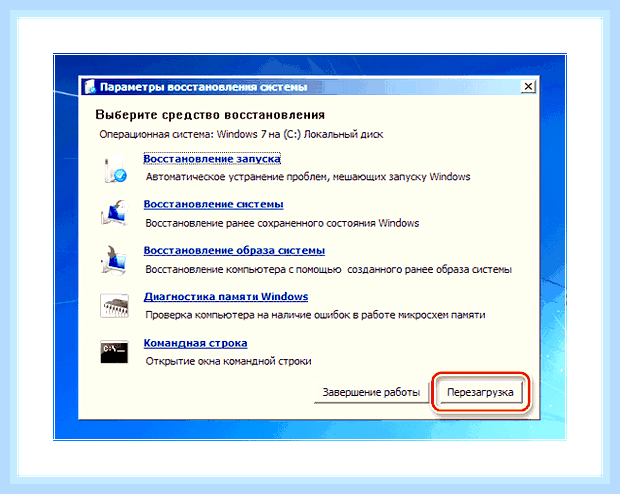
Task: Open the Командная строка link
Action: pos(195,343)
